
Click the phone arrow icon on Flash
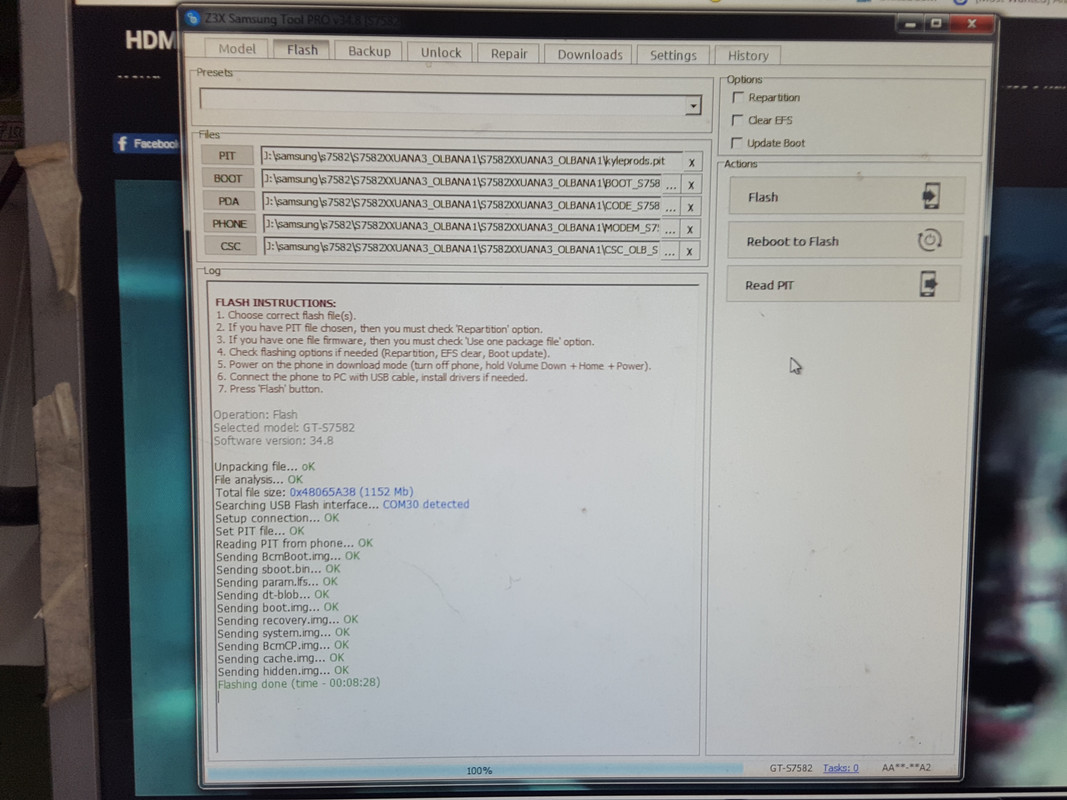tap(931, 197)
